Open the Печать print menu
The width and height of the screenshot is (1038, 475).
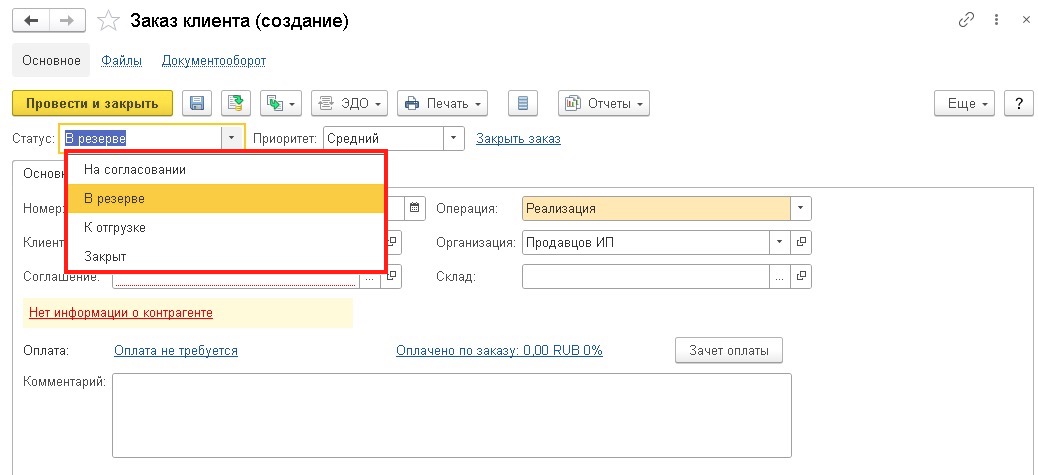click(442, 103)
